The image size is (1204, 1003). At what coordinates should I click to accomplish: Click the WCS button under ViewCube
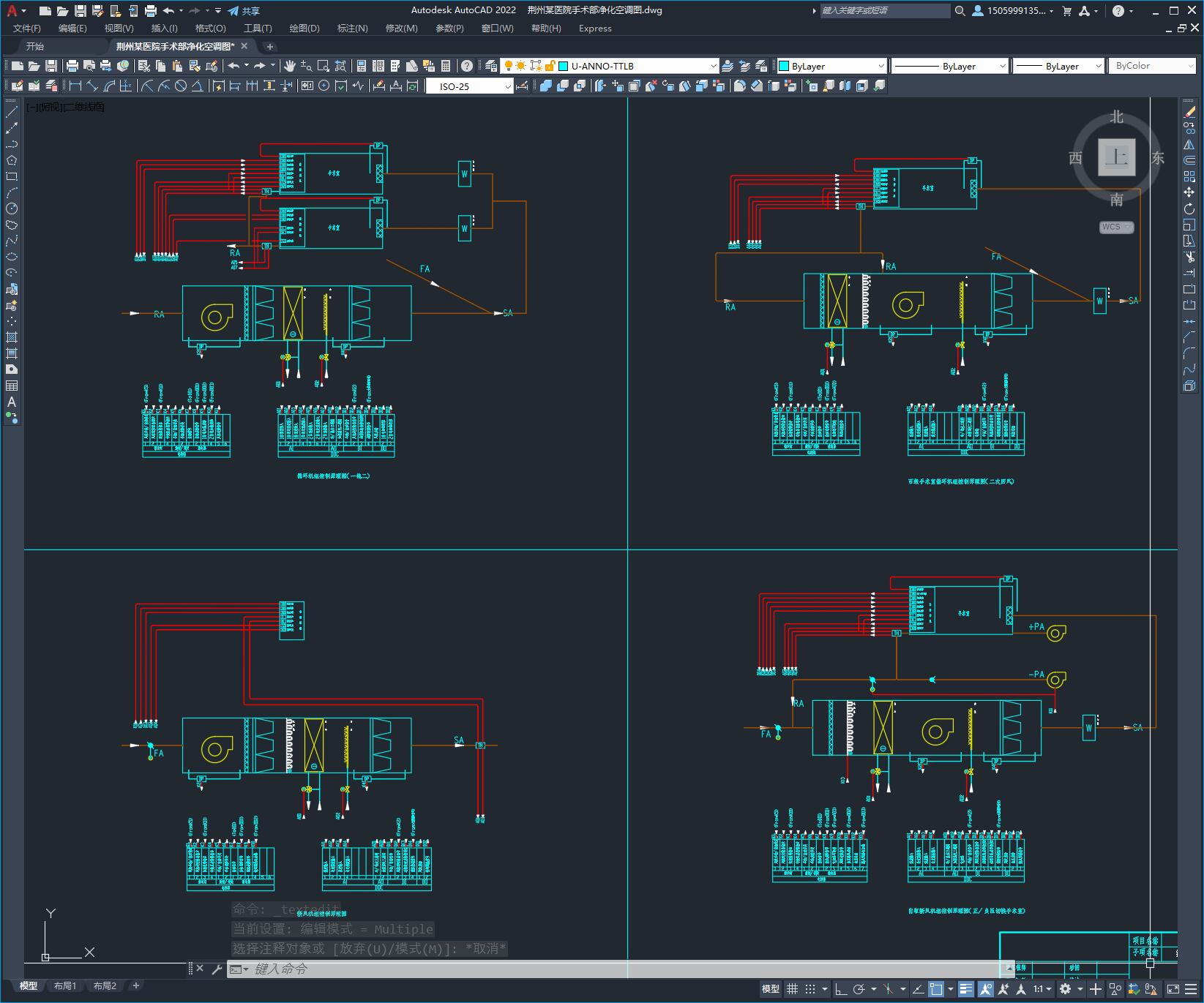click(1115, 227)
